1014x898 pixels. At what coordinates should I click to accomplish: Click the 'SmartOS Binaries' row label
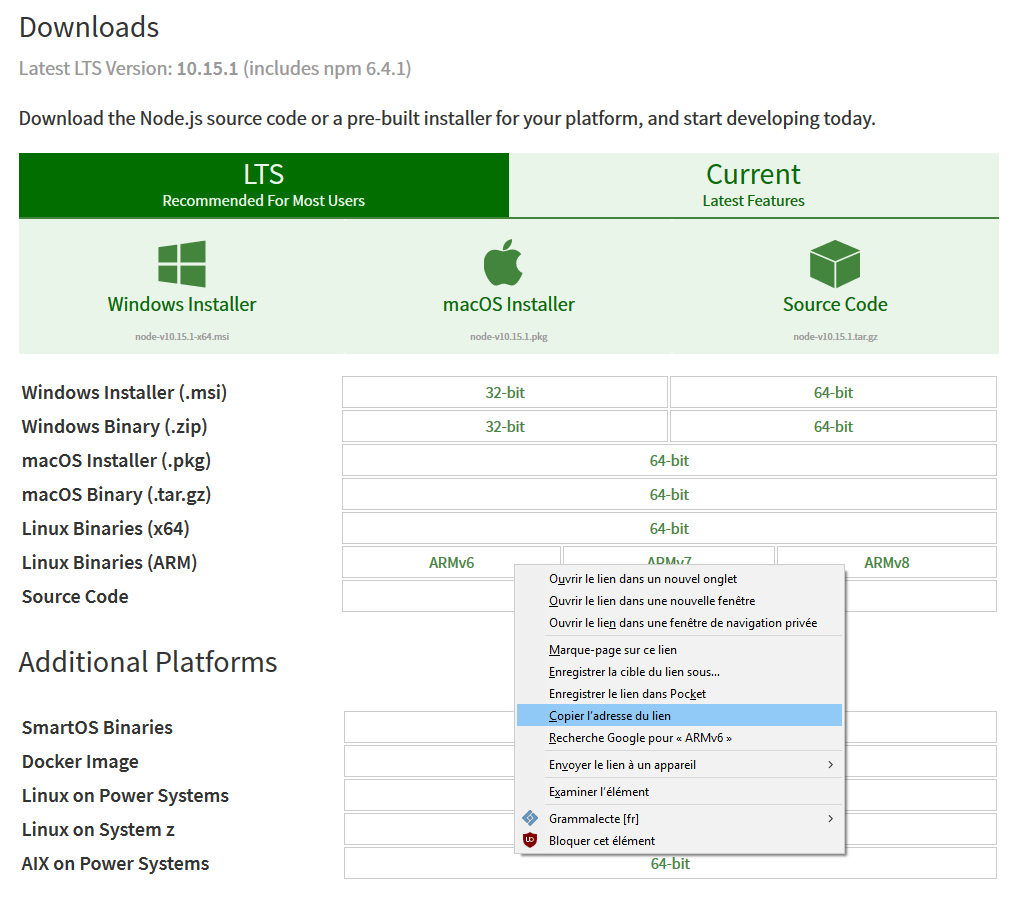pyautogui.click(x=97, y=727)
